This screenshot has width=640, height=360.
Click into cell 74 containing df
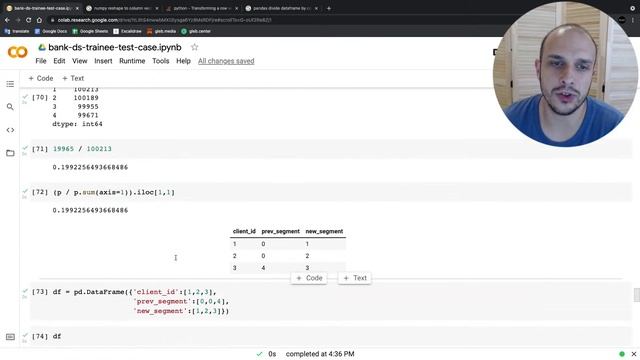[x=57, y=336]
